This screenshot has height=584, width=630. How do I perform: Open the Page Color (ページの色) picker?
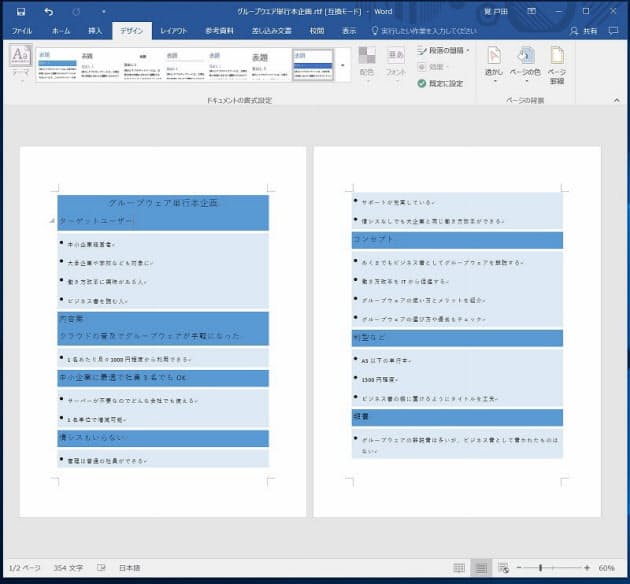click(x=526, y=62)
